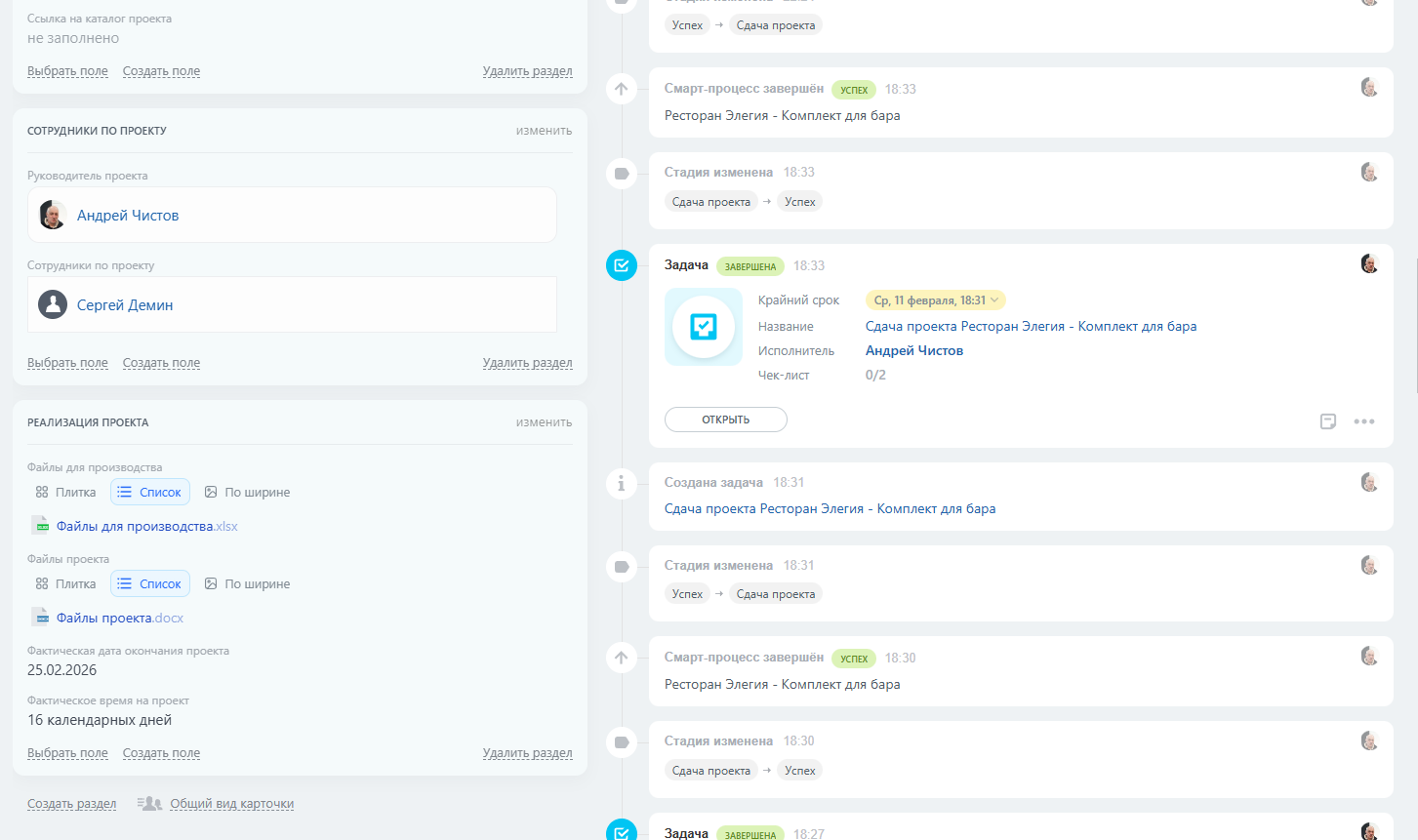Click the arrow icon of the 18:33 smart-process event
This screenshot has width=1418, height=840.
click(x=622, y=89)
